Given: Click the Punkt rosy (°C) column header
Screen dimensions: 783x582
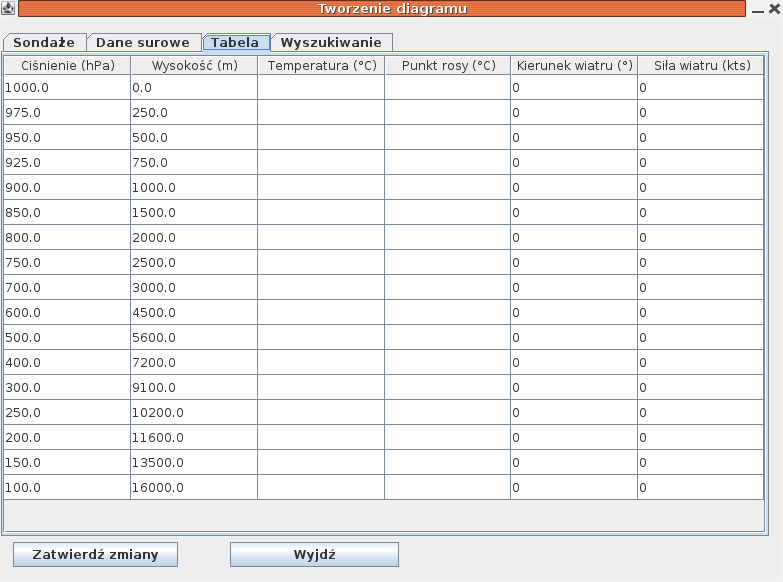Looking at the screenshot, I should tap(448, 65).
